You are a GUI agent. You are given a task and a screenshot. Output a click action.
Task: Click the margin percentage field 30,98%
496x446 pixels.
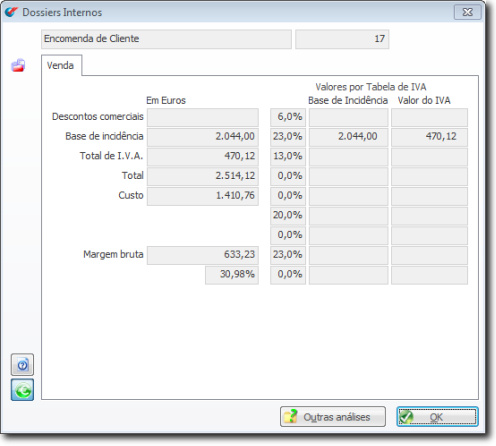click(x=232, y=275)
